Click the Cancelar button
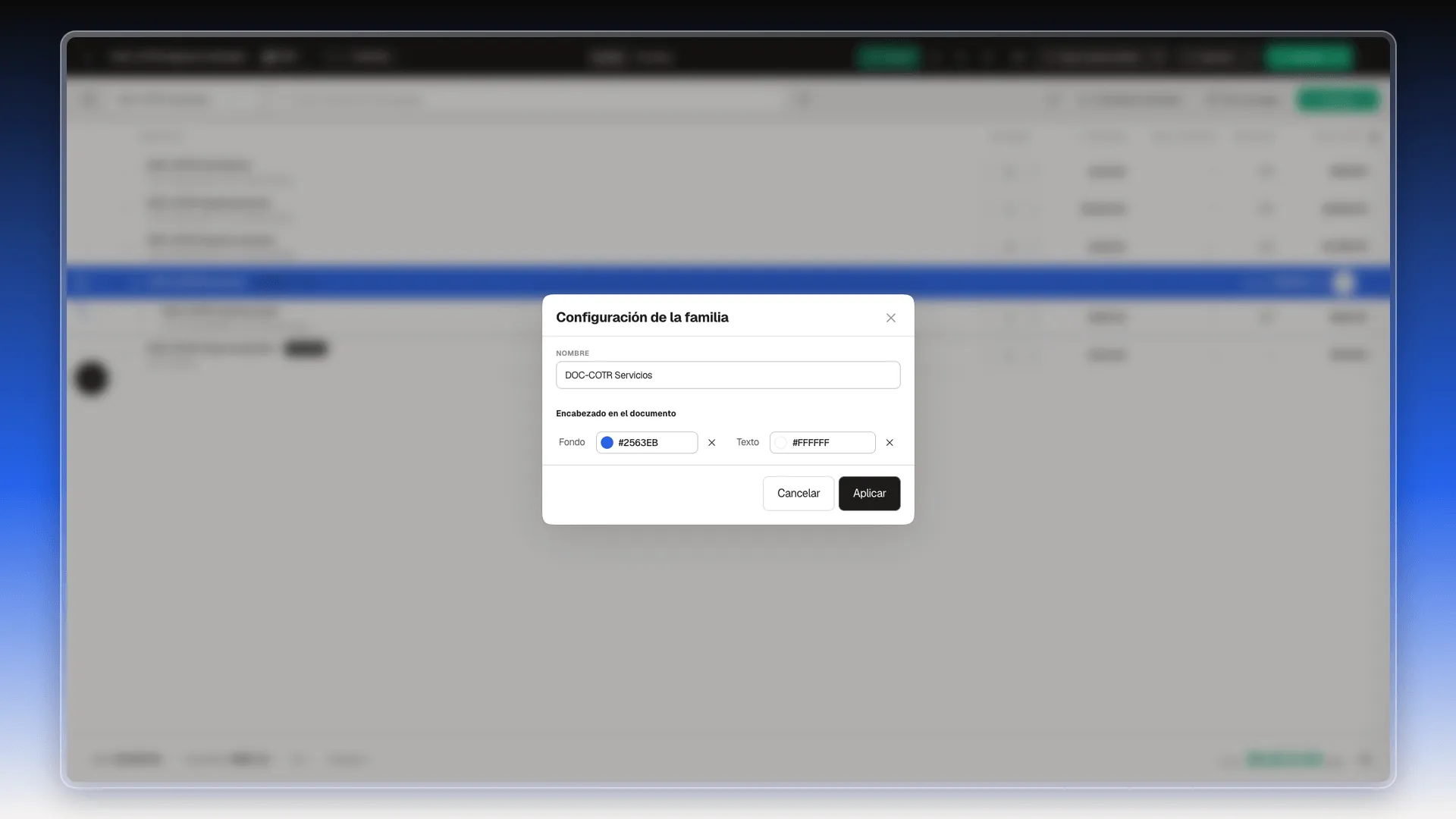 tap(799, 493)
